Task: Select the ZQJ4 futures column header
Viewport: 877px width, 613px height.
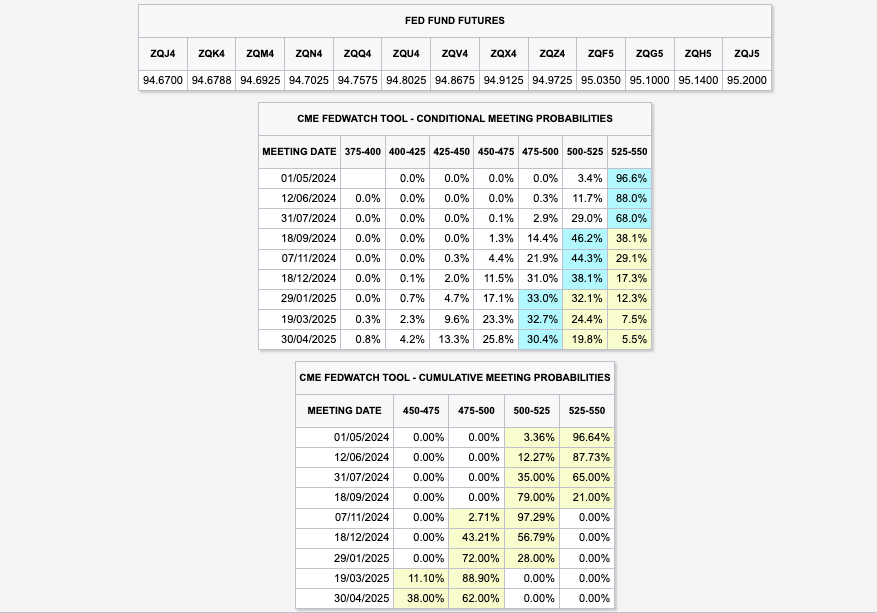Action: coord(163,54)
